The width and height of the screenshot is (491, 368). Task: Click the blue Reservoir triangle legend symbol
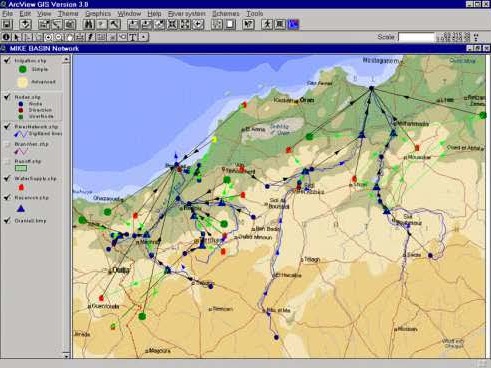tap(21, 209)
